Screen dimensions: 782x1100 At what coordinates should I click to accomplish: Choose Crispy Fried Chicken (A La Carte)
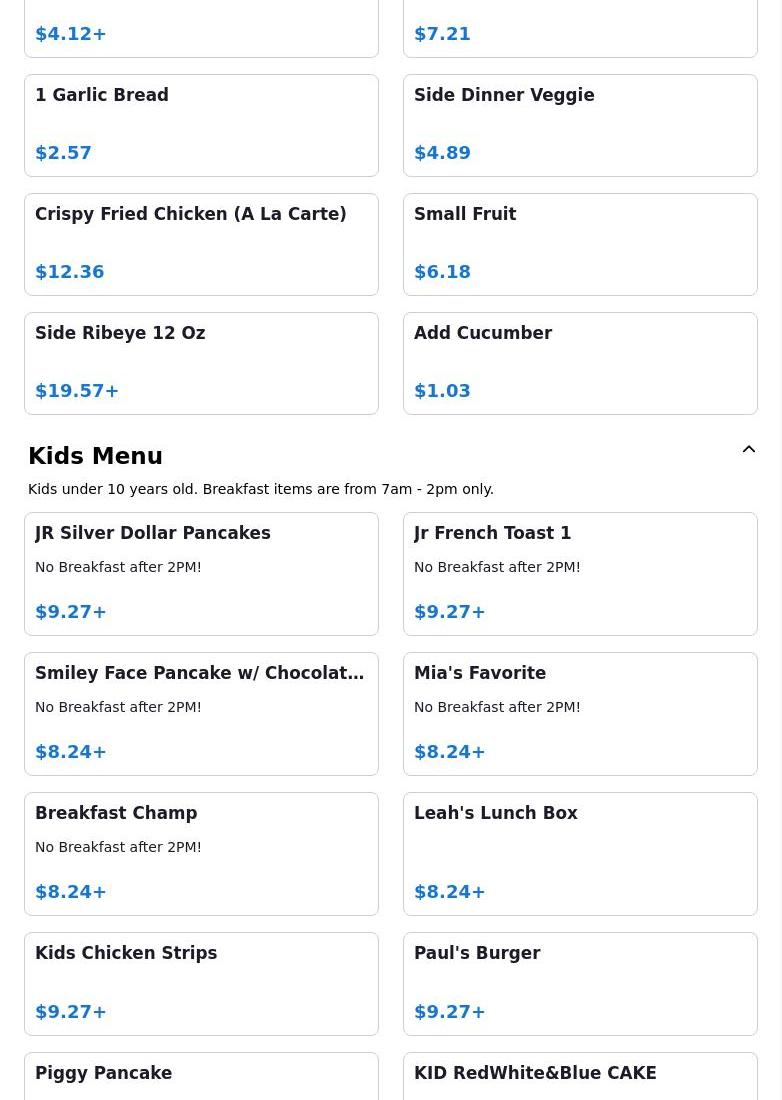(201, 244)
